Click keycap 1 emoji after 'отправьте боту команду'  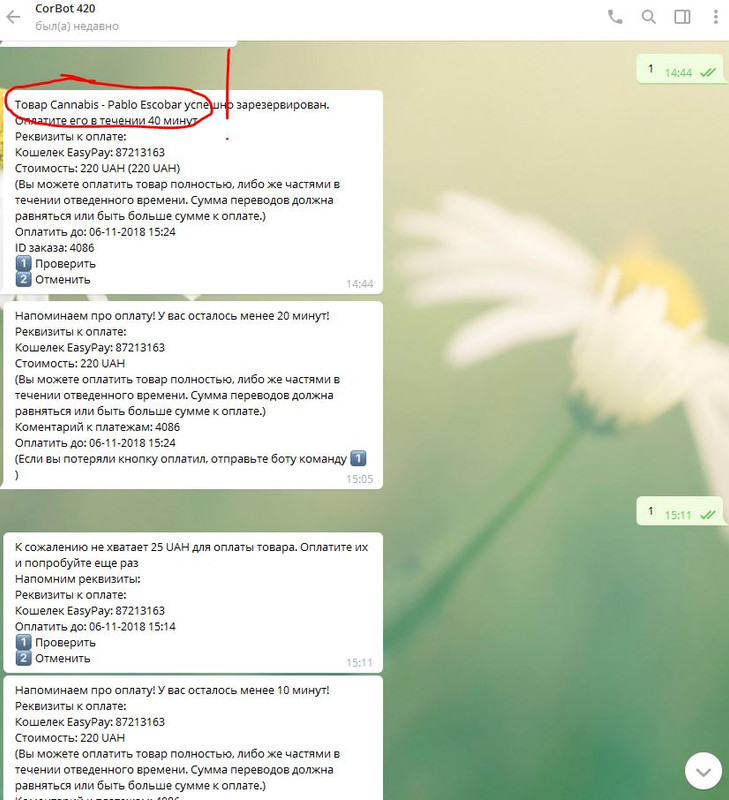(x=358, y=458)
